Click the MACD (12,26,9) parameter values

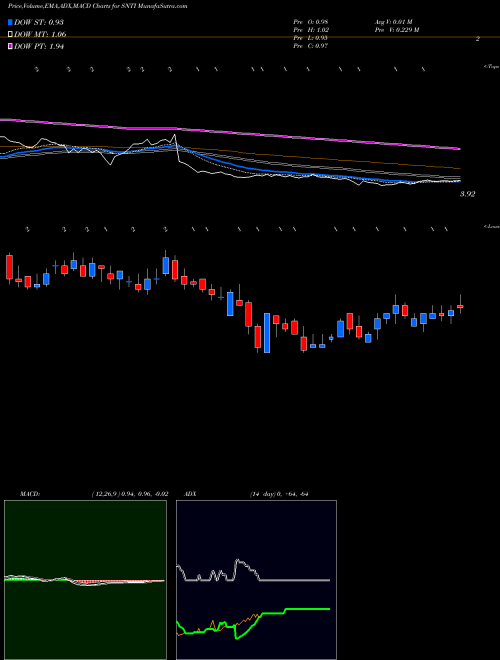tap(130, 494)
